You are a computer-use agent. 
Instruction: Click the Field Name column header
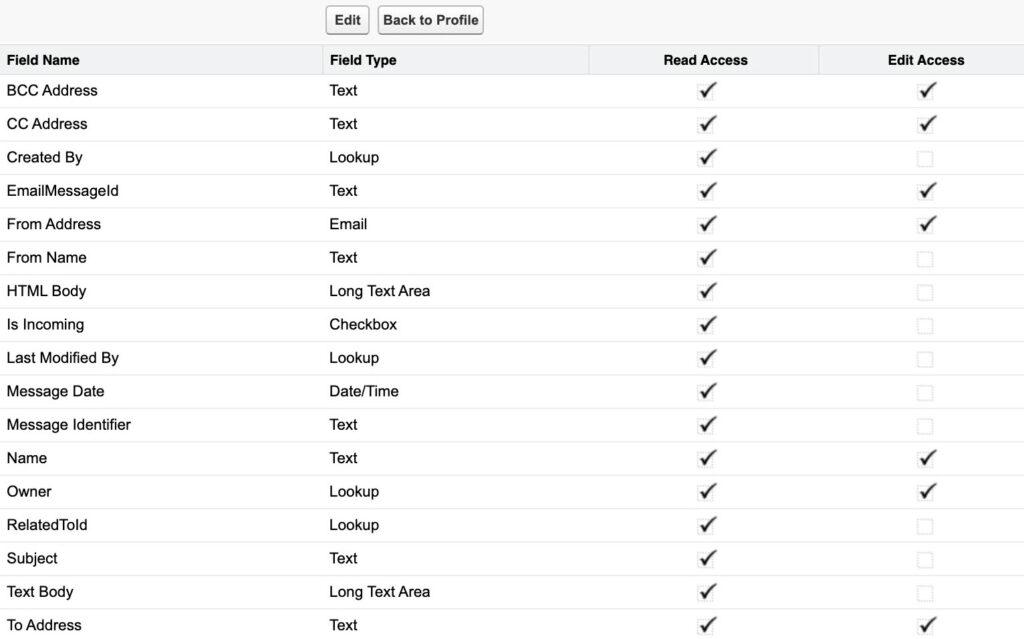[x=43, y=60]
